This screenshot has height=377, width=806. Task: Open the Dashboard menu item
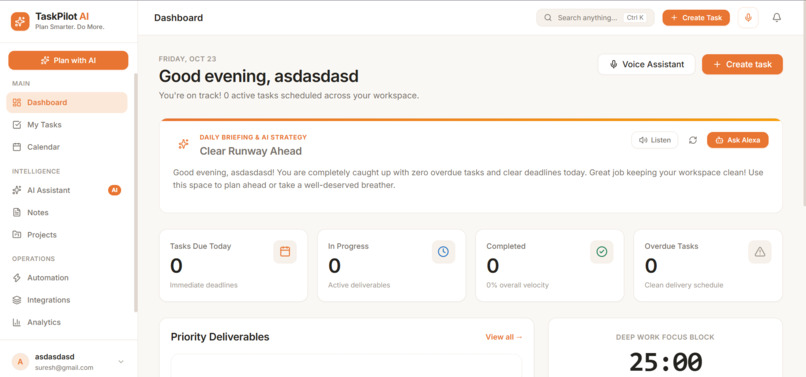(x=67, y=102)
